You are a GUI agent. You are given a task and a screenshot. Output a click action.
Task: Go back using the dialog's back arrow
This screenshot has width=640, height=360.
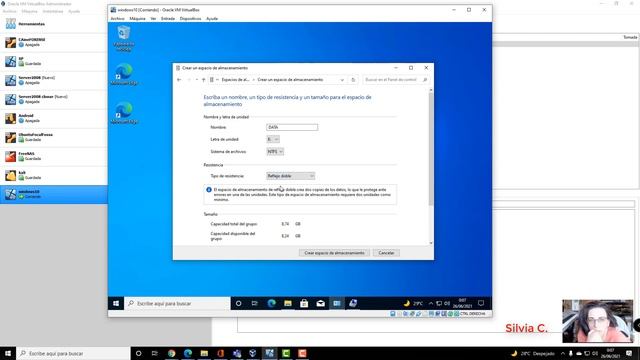(x=179, y=80)
